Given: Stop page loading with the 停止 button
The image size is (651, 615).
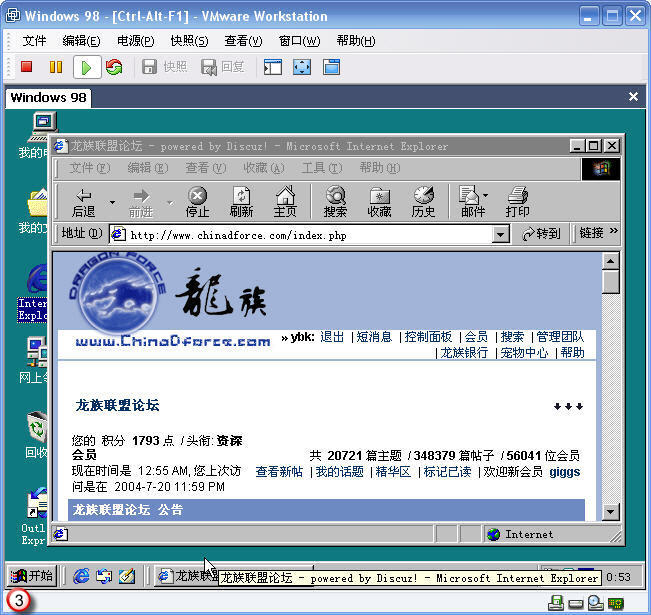Looking at the screenshot, I should pyautogui.click(x=197, y=202).
